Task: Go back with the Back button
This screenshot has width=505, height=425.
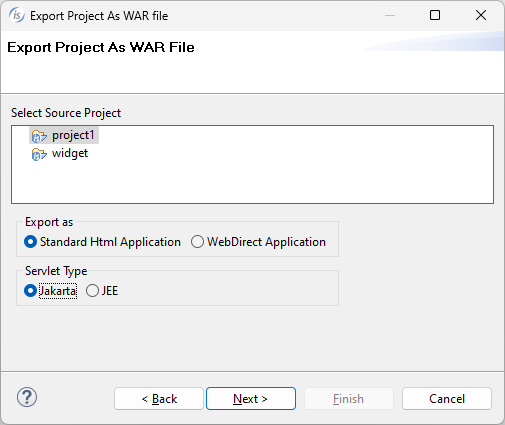Action: coord(159,398)
